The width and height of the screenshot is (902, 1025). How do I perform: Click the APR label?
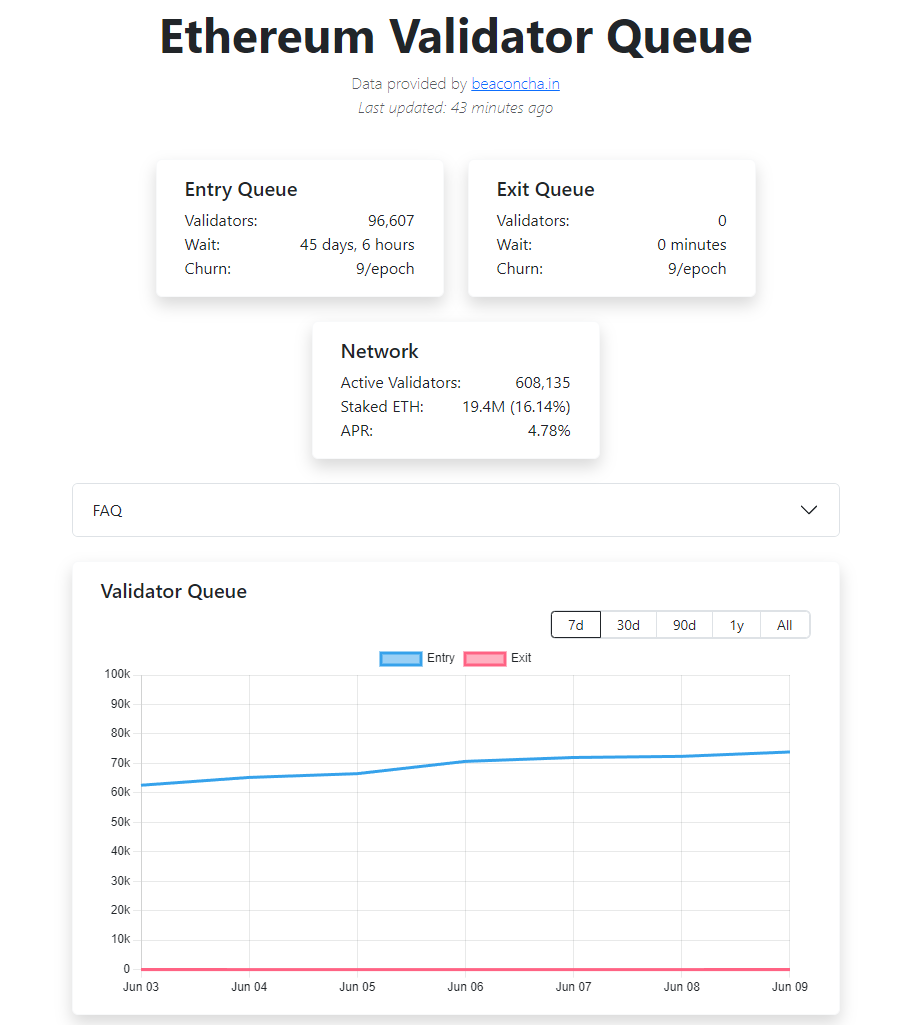tap(356, 431)
